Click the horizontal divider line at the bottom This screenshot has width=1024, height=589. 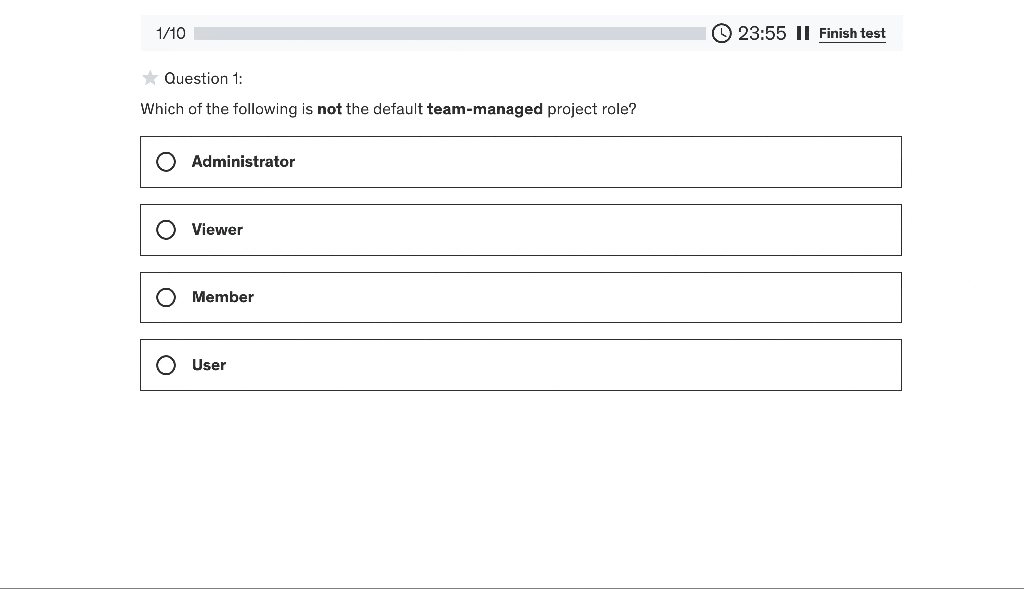pyautogui.click(x=512, y=588)
